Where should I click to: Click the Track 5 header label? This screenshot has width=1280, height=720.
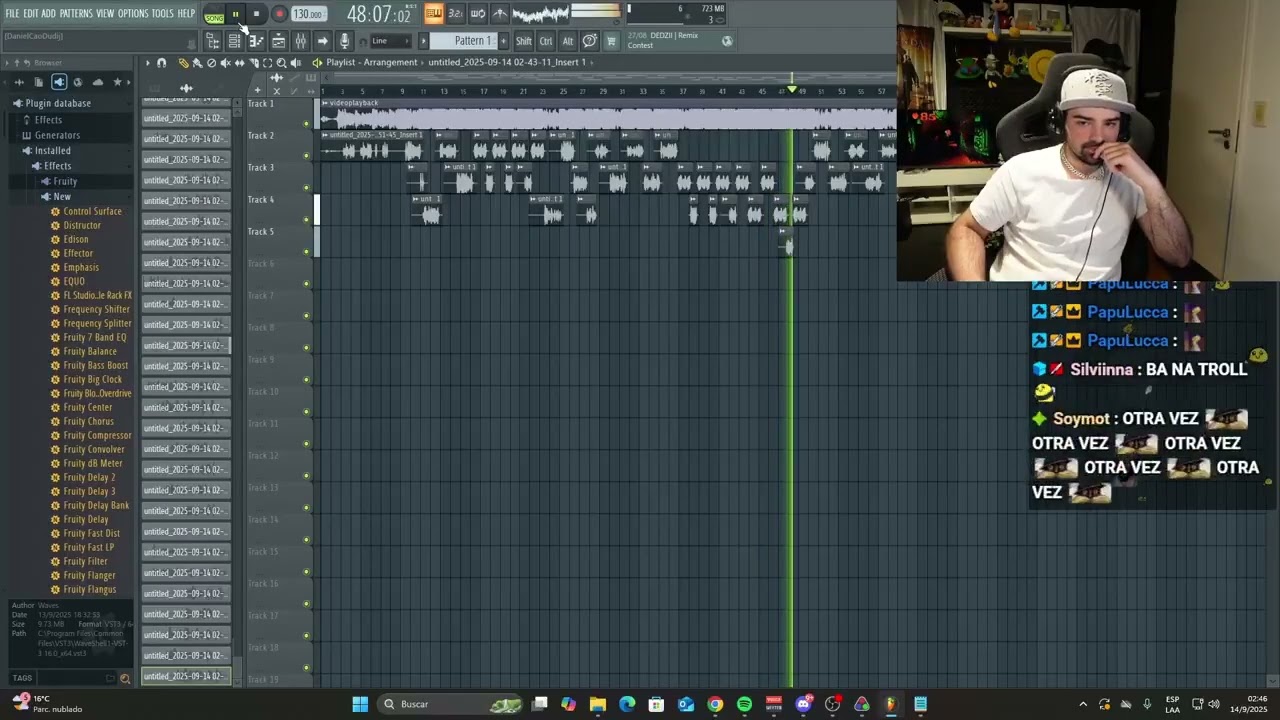coord(261,231)
